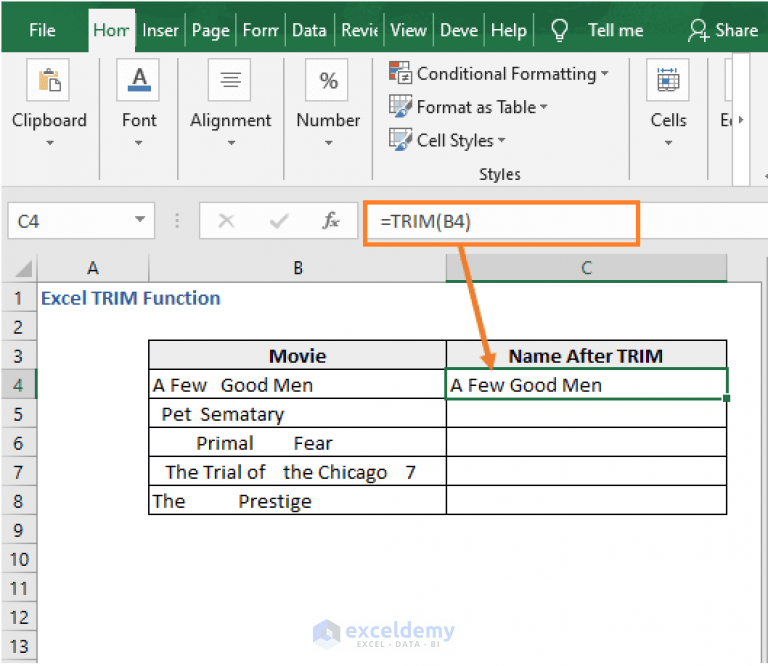Click the Format as Table icon
Screen dimensions: 768x666
(400, 106)
